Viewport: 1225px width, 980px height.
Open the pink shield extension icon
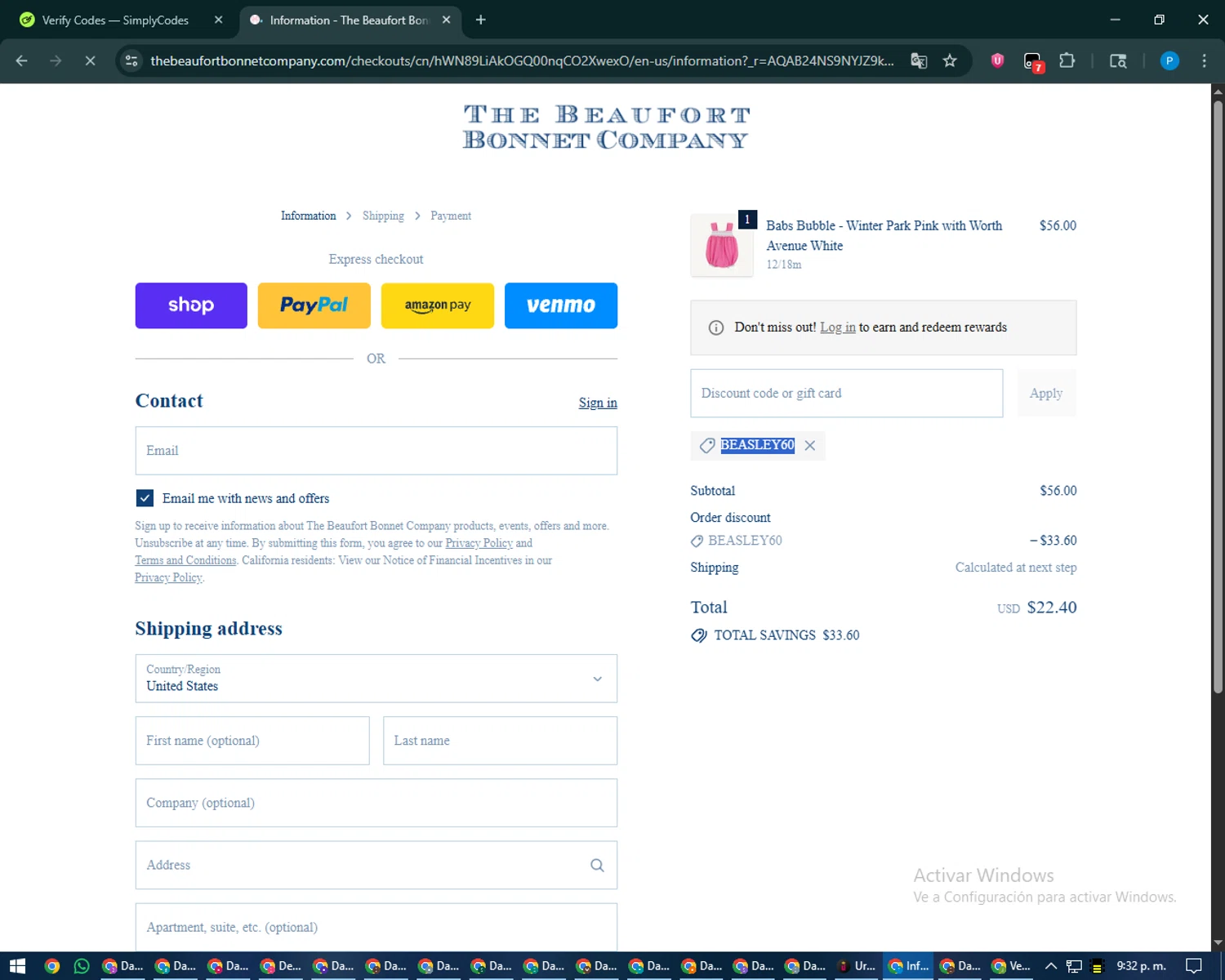click(997, 60)
